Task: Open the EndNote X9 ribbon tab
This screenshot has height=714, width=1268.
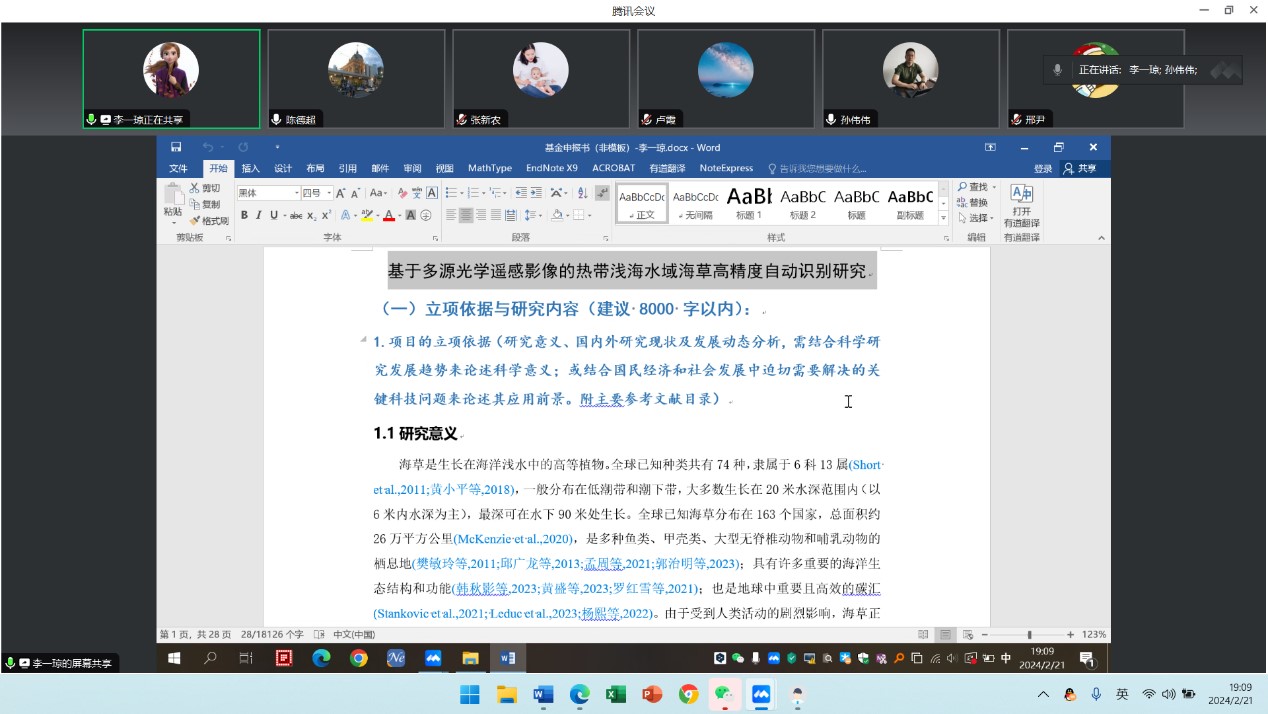Action: [x=552, y=168]
